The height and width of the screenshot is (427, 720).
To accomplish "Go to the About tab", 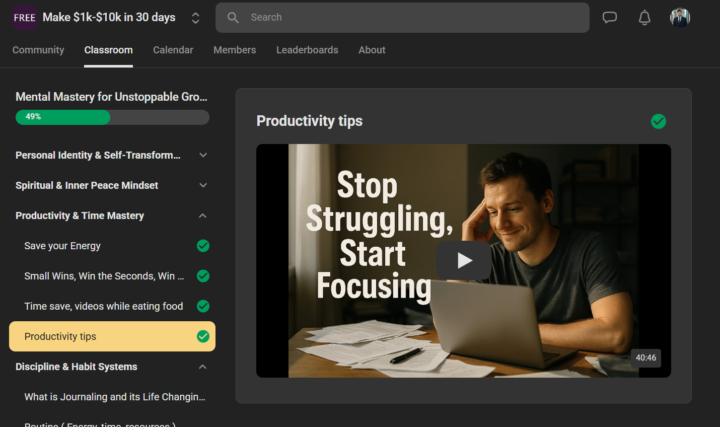I will point(372,50).
